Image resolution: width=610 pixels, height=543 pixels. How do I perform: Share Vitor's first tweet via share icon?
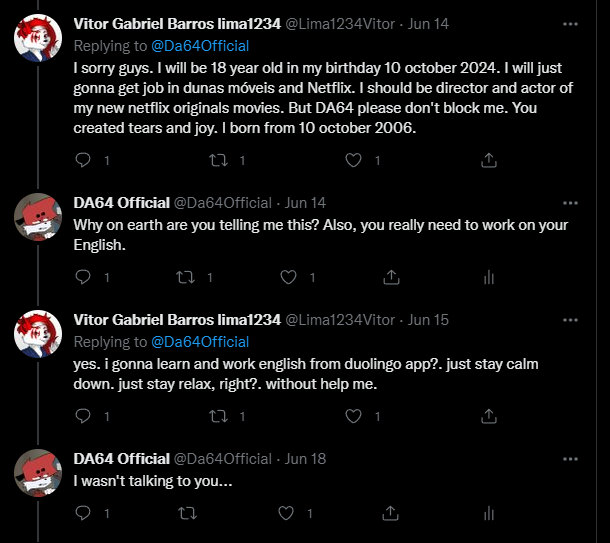pos(489,159)
